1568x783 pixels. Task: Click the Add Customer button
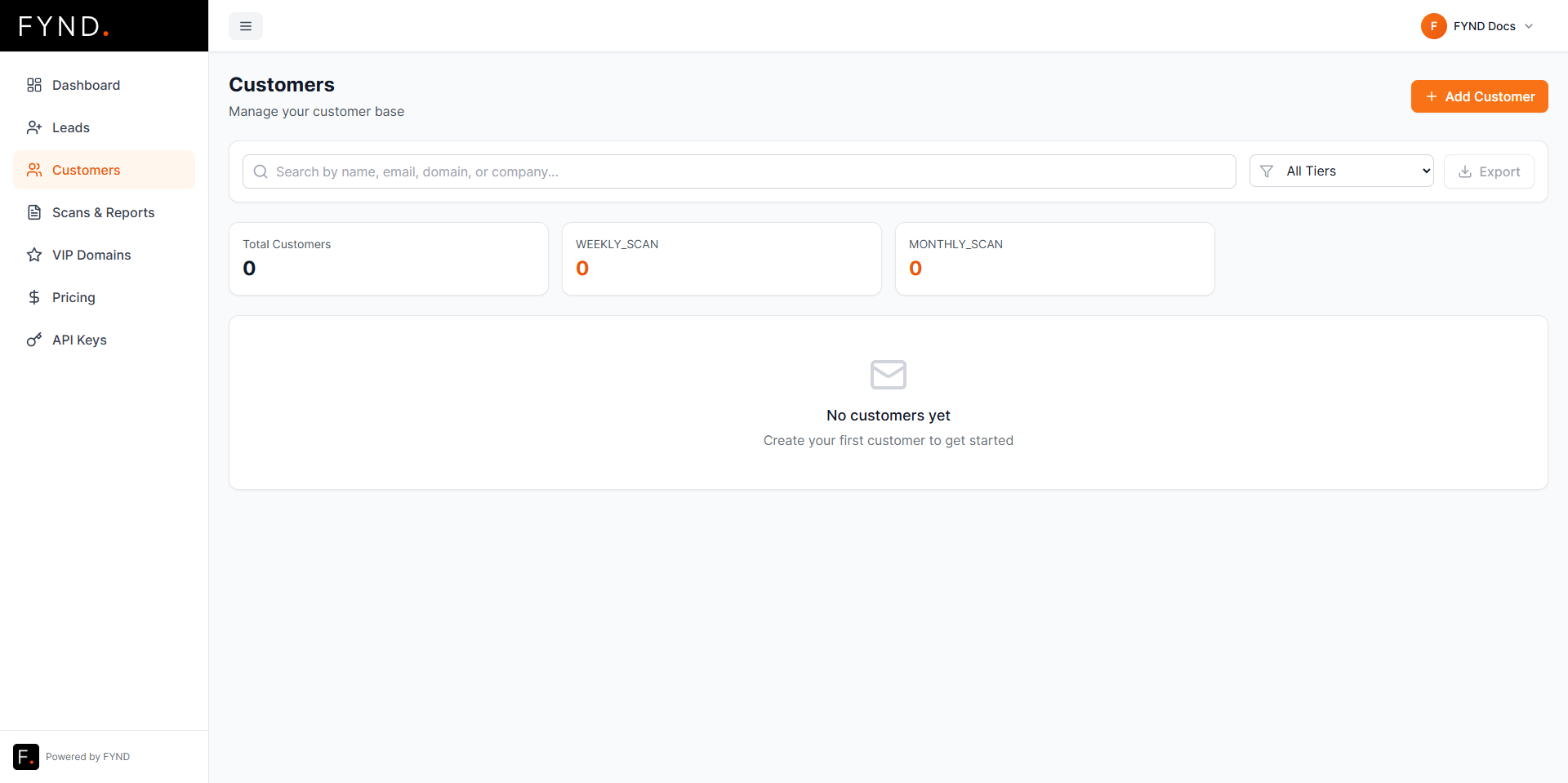tap(1479, 96)
